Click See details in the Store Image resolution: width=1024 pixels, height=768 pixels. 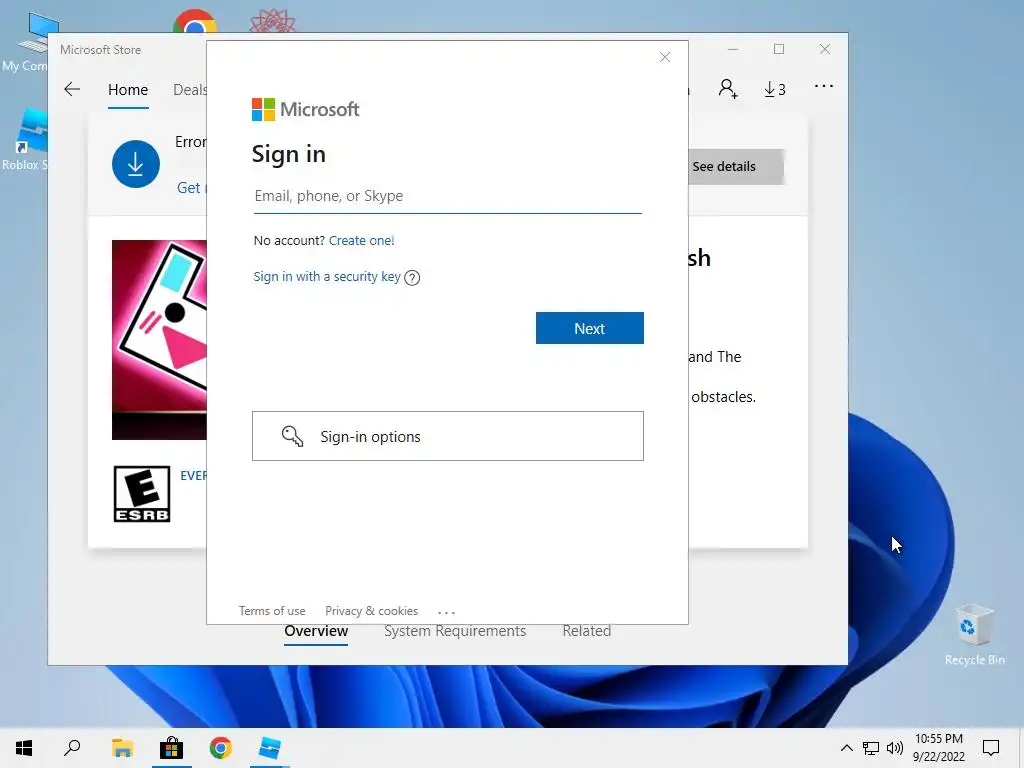tap(735, 167)
